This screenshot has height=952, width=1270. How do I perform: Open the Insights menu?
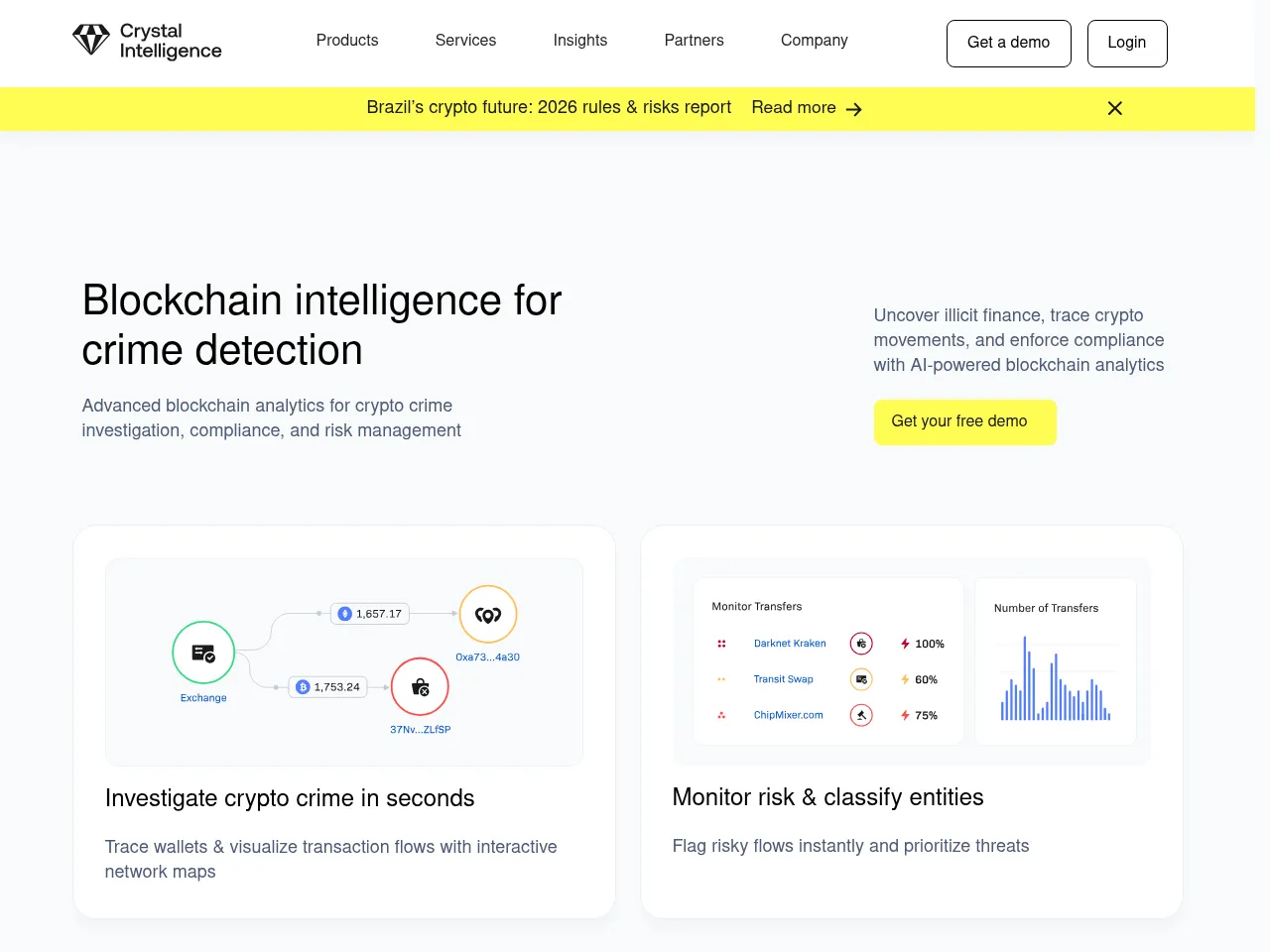point(579,41)
